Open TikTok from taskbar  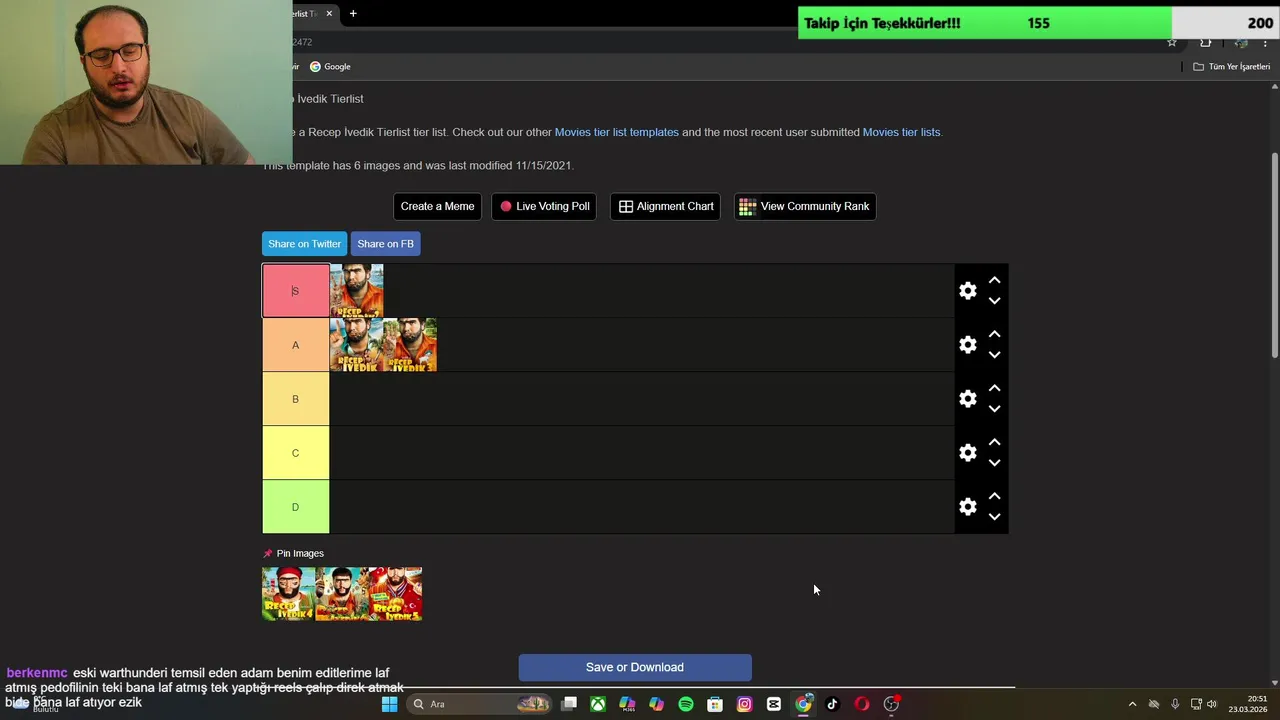832,704
